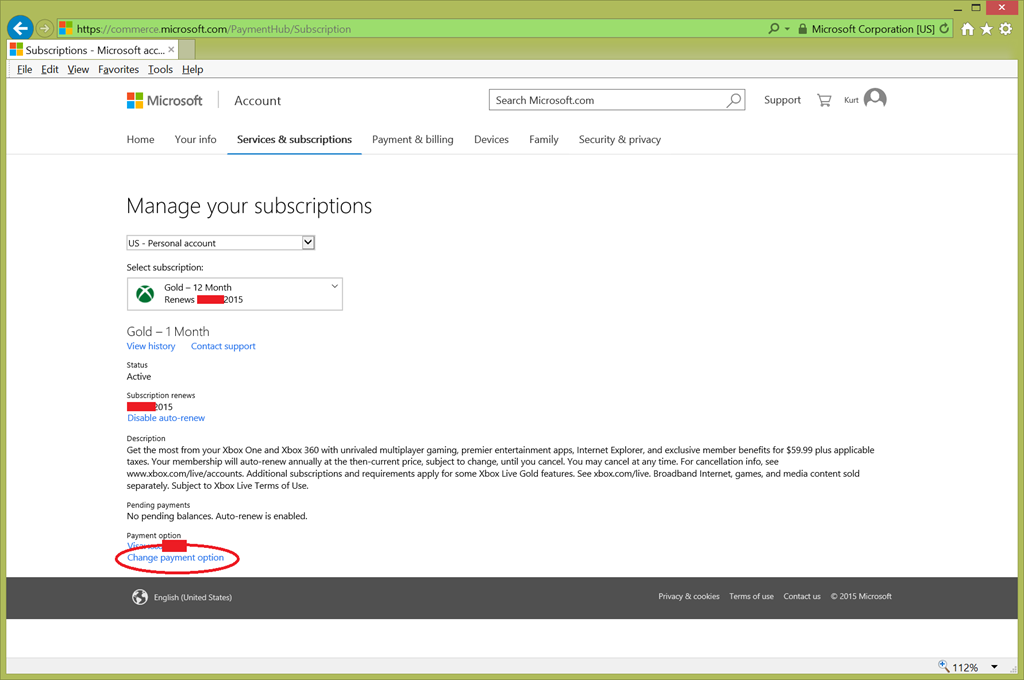Expand the US - Personal account dropdown

(308, 242)
